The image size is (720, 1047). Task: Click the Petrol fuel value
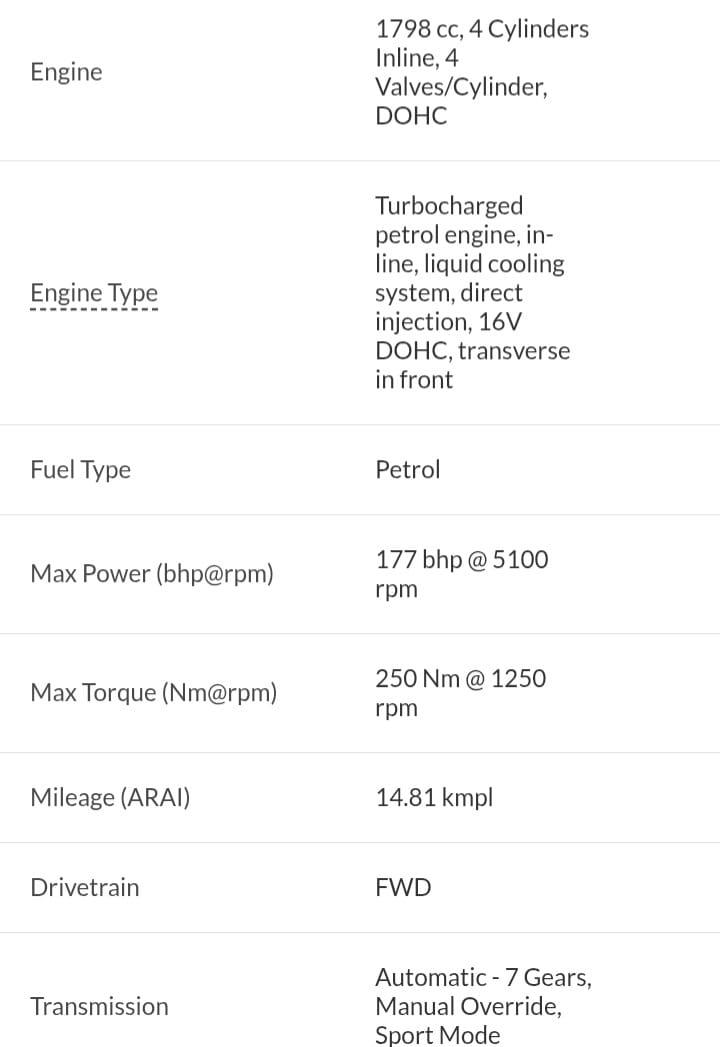click(407, 469)
